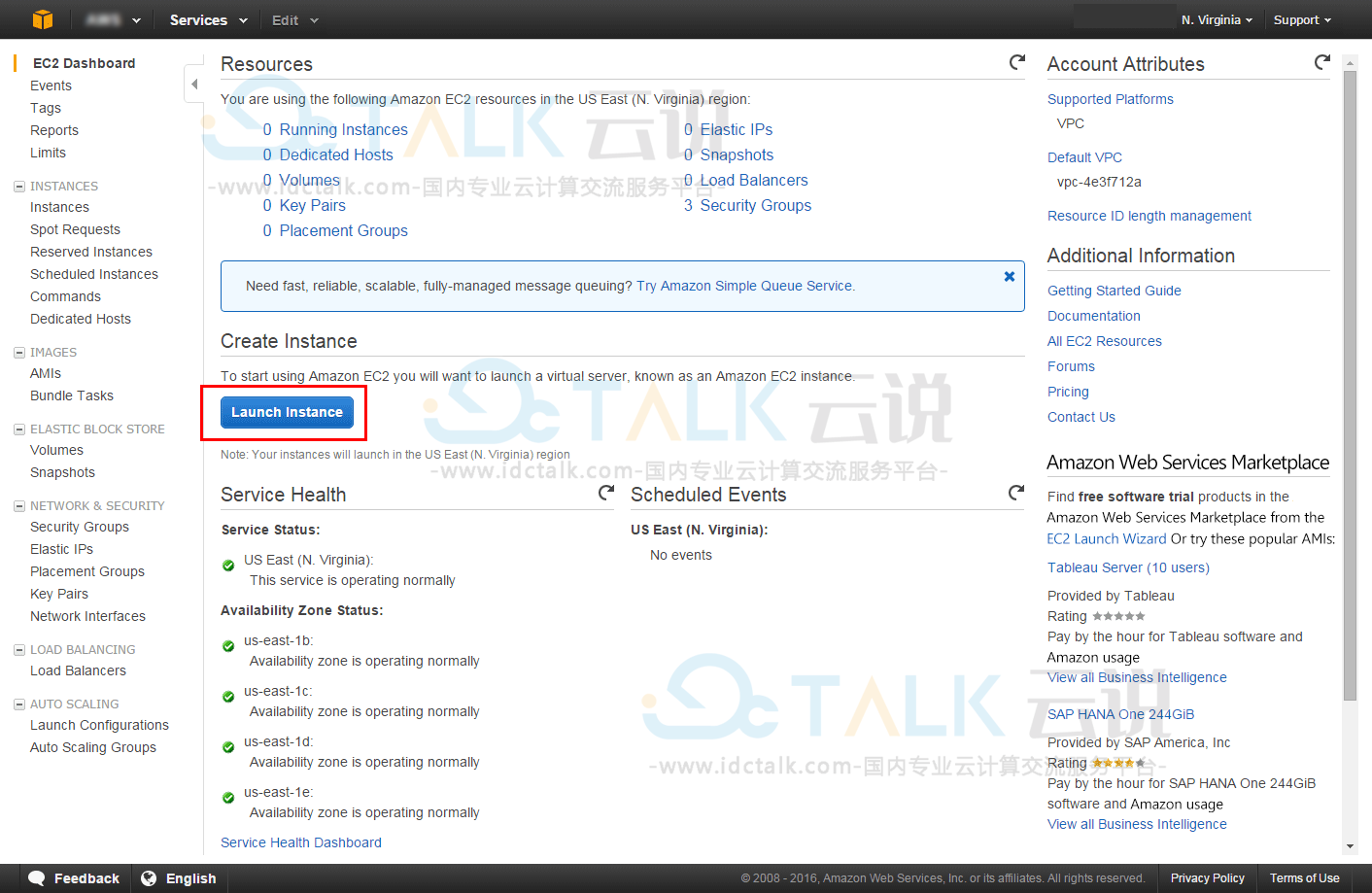Collapse the AUTO SCALING section
The image size is (1372, 893).
click(19, 704)
